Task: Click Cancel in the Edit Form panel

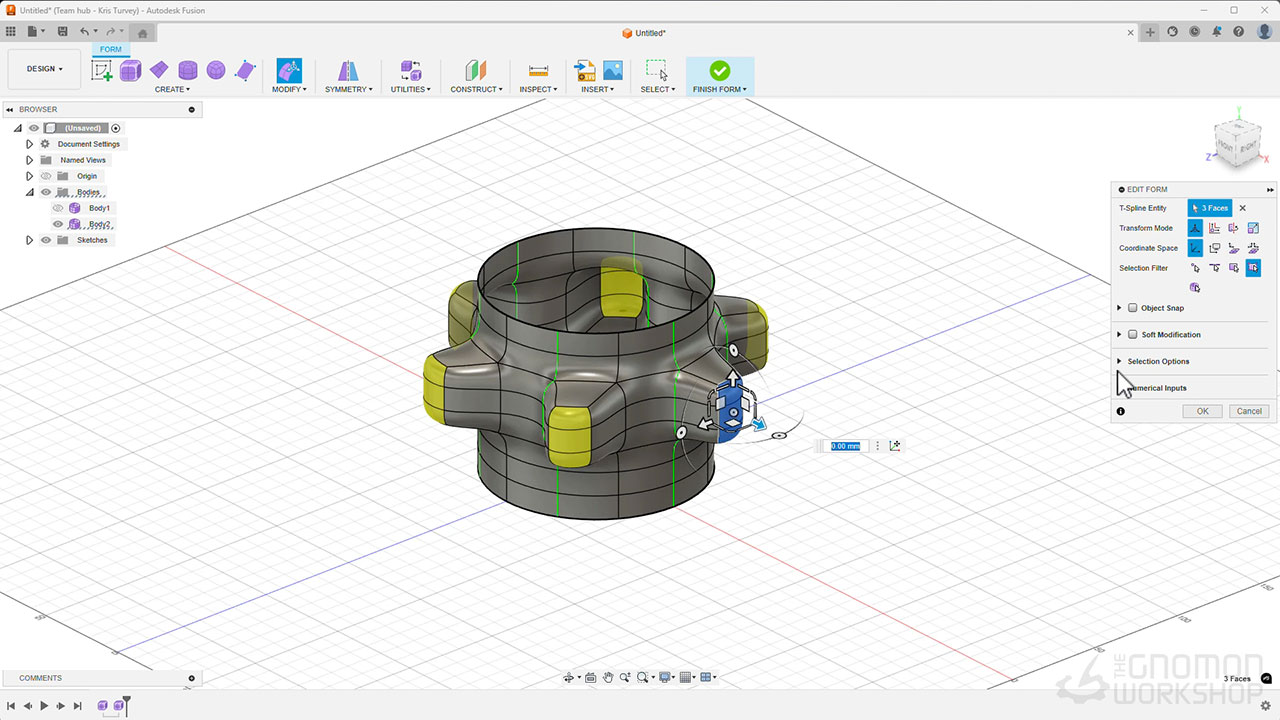Action: click(1249, 411)
